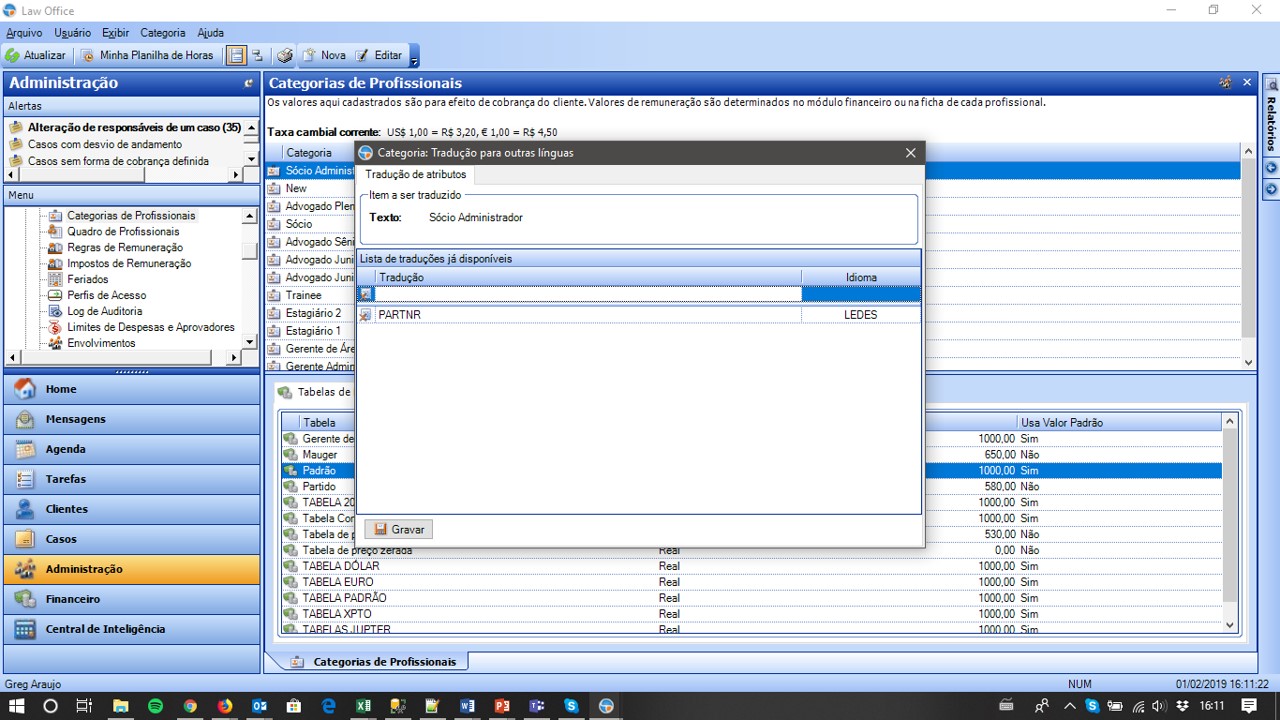Select Envolvimentos in the menu tree
This screenshot has height=720, width=1280.
(x=101, y=343)
